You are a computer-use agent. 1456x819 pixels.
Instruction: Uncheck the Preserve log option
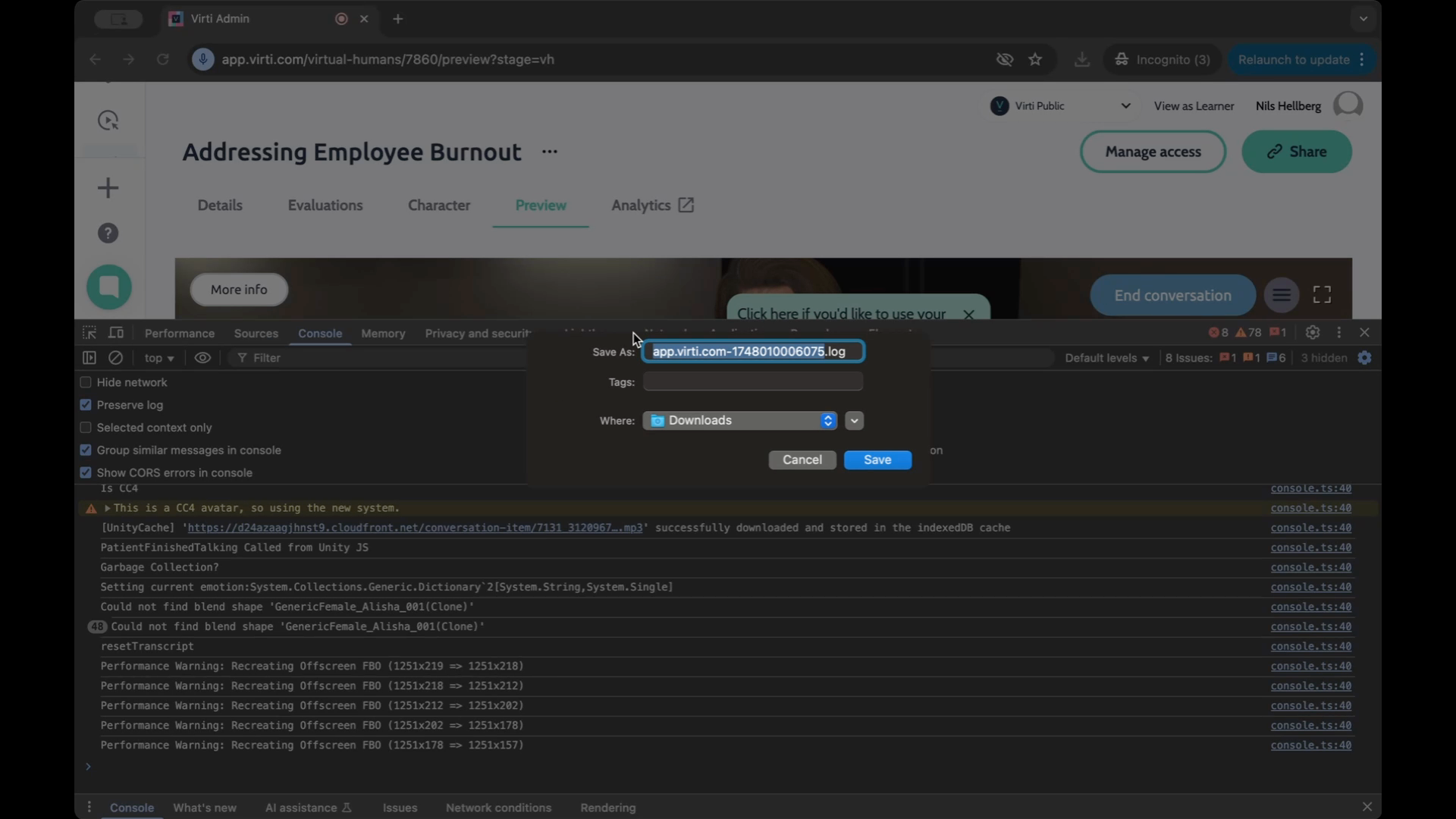coord(86,405)
